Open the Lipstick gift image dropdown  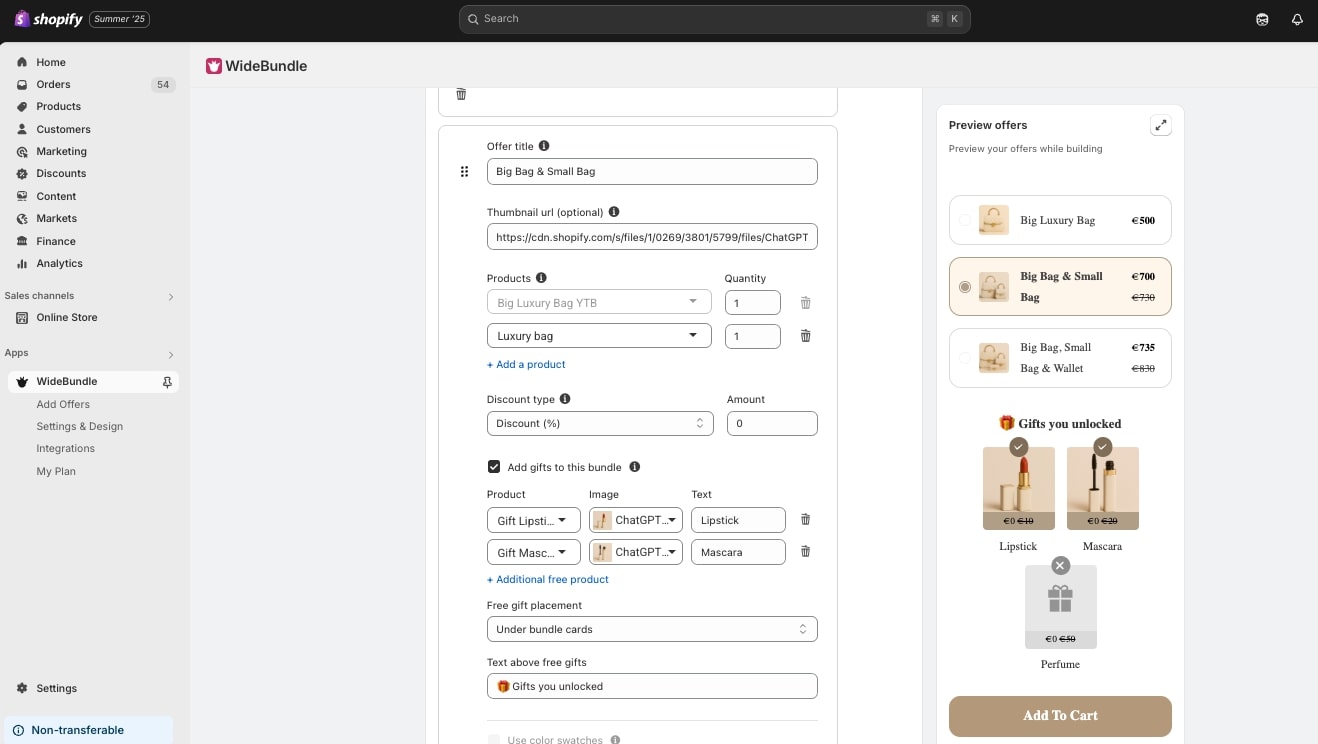tap(636, 520)
